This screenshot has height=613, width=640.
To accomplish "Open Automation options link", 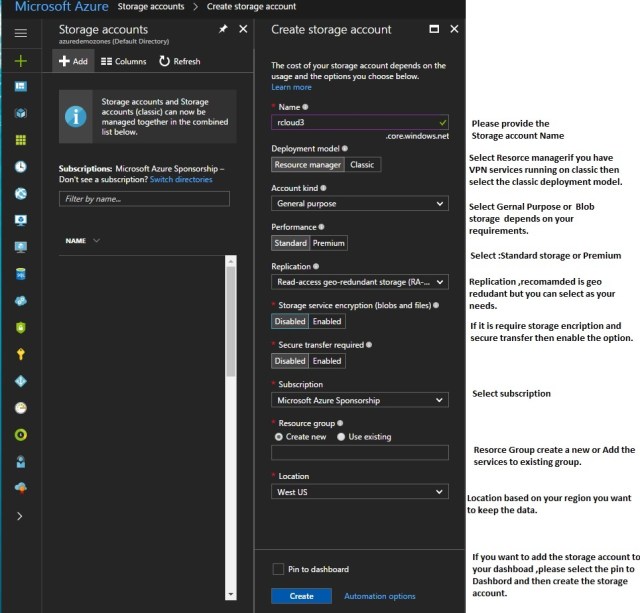I will 380,596.
